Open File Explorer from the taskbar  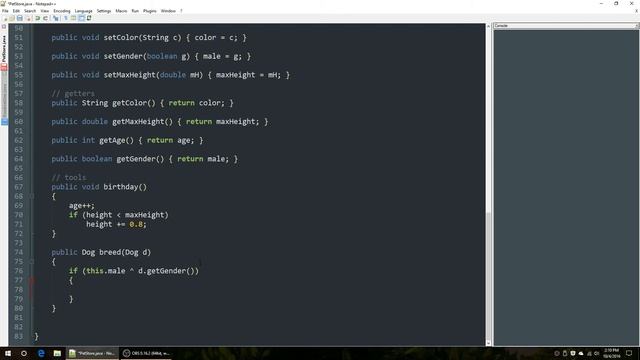point(57,353)
